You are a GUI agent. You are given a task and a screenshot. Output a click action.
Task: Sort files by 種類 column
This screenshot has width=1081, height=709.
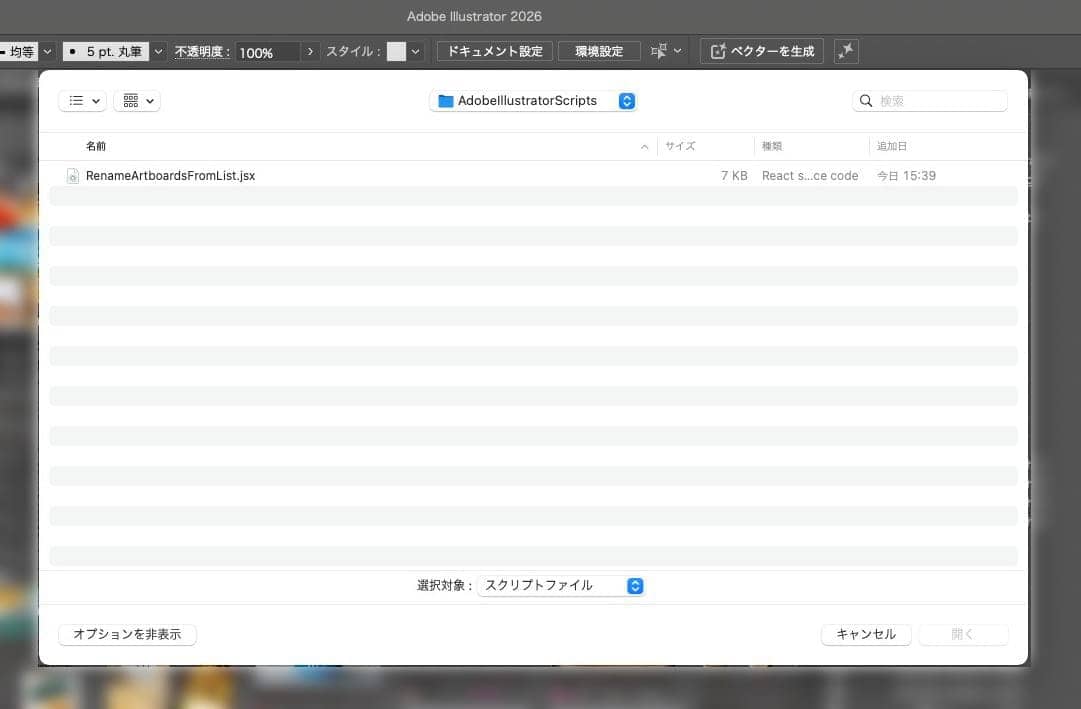coord(772,146)
